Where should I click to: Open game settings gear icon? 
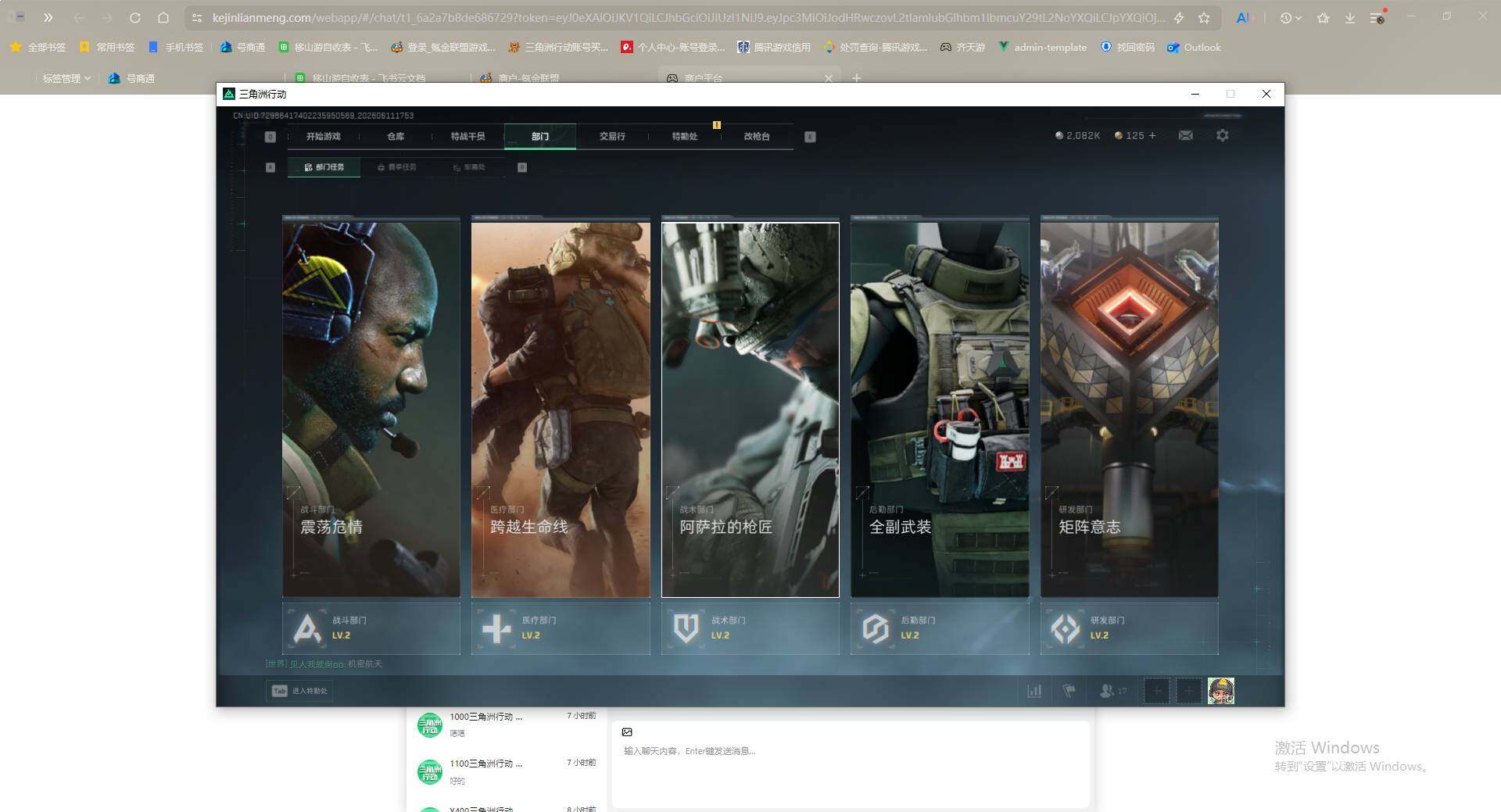pos(1223,135)
